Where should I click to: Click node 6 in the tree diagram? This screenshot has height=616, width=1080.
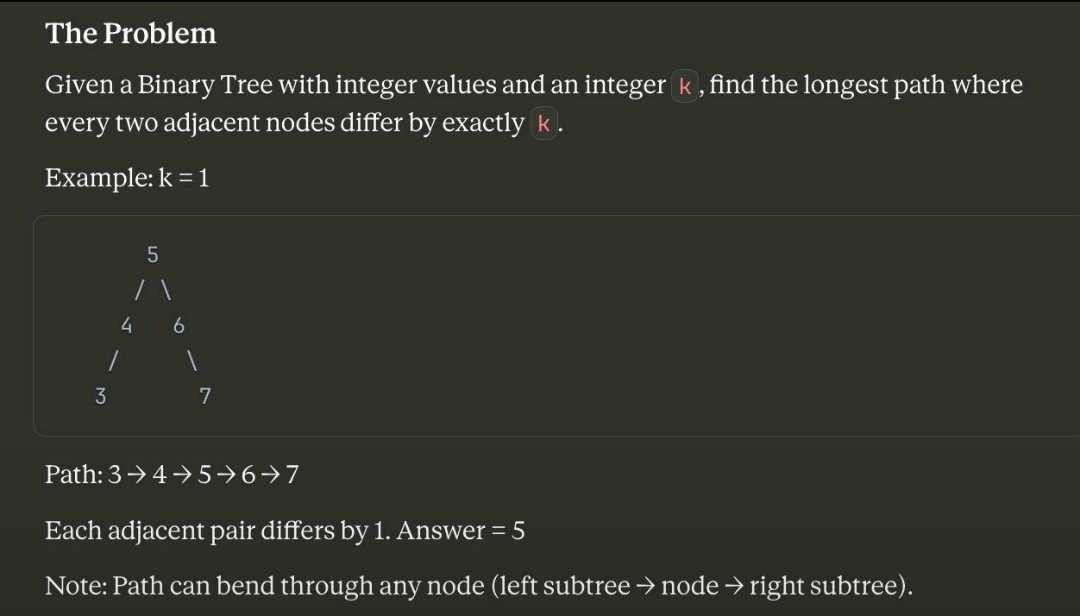coord(179,325)
